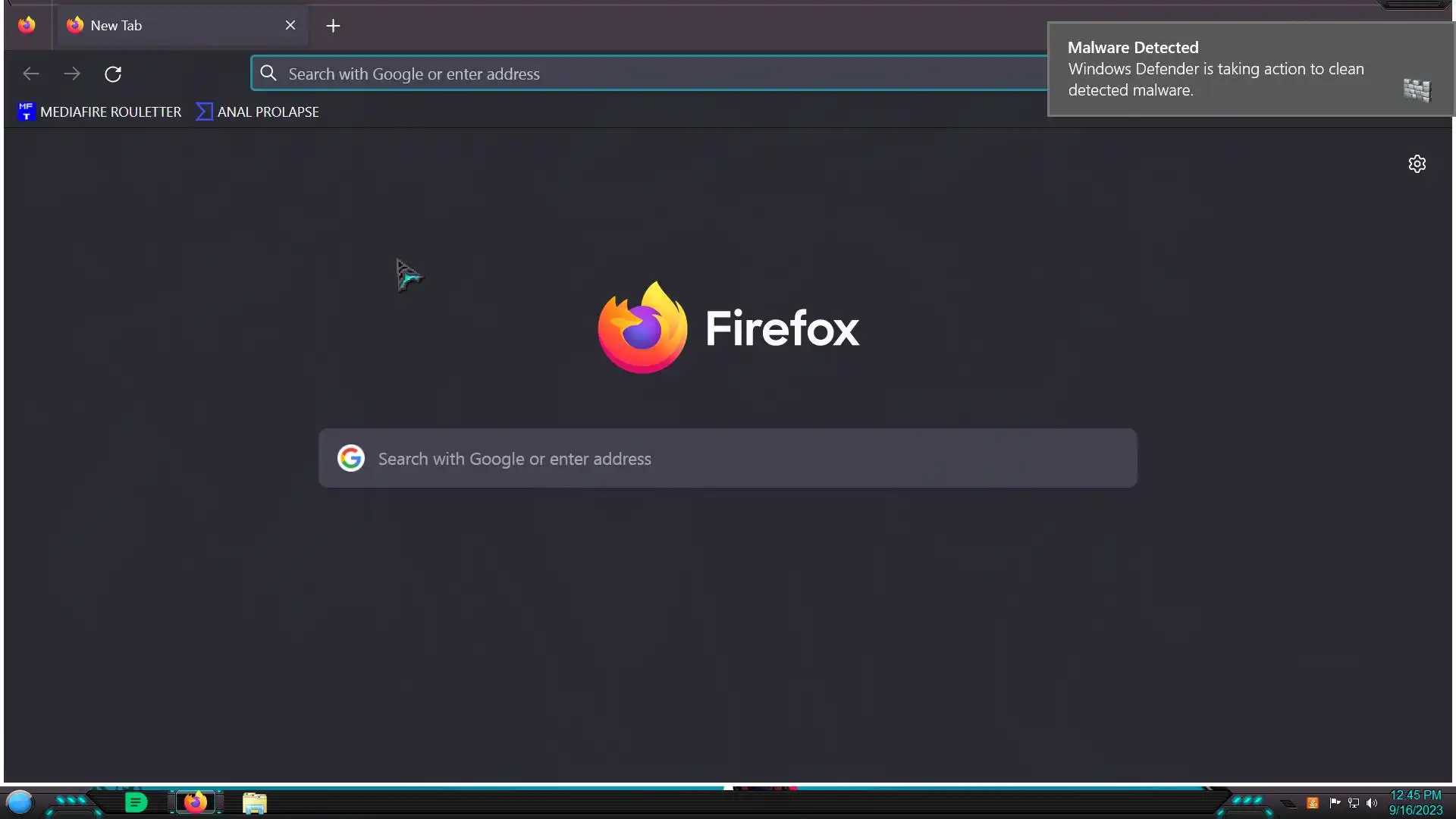The height and width of the screenshot is (819, 1456).
Task: Open the Start orb on taskbar
Action: (20, 802)
